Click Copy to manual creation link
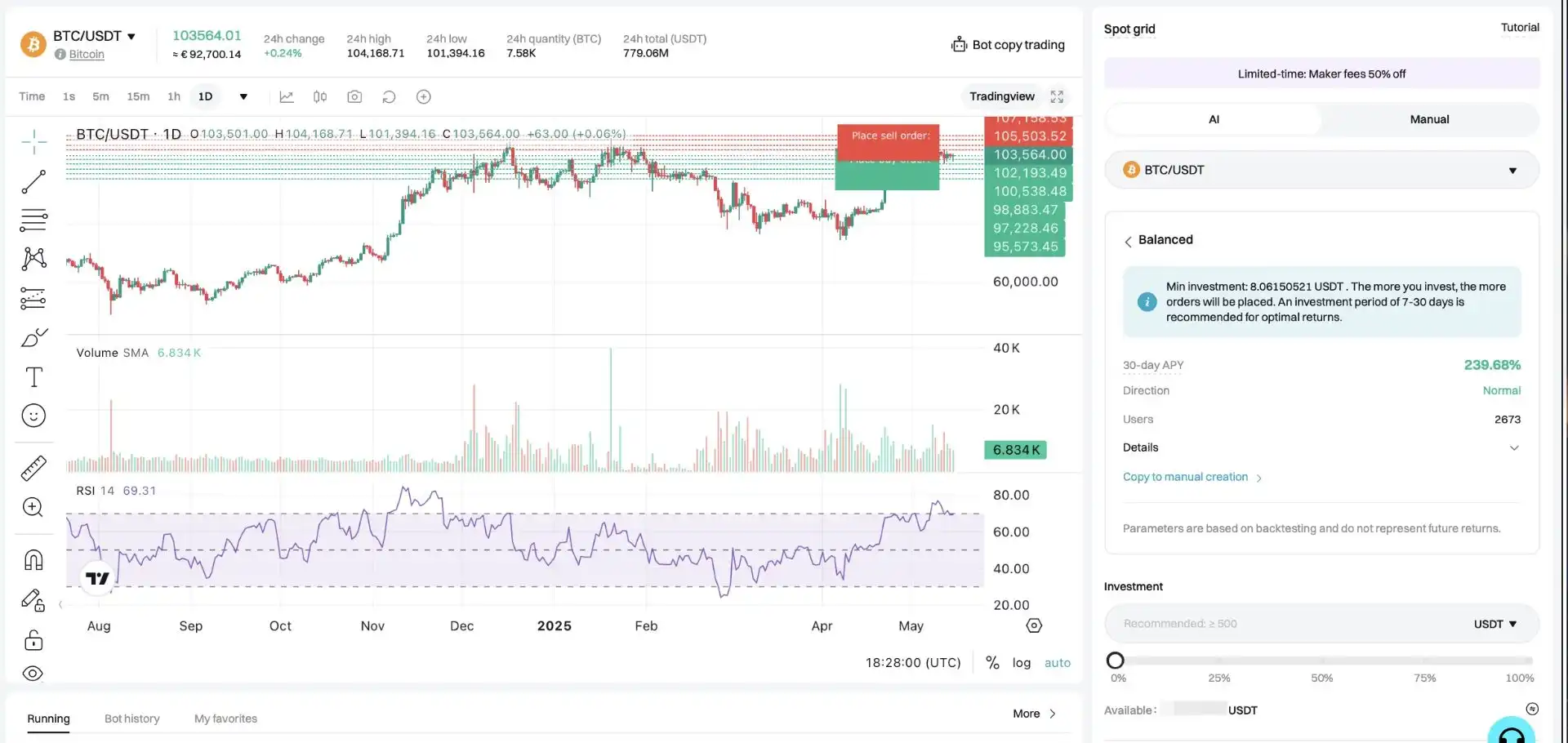1568x743 pixels. 1185,477
